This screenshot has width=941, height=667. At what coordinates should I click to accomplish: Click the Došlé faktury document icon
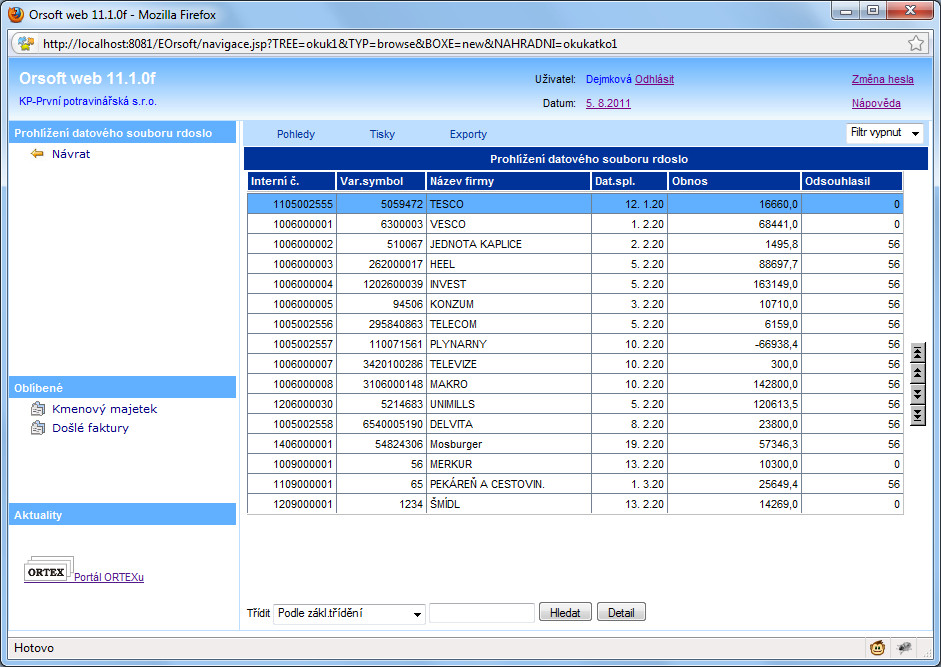[38, 428]
